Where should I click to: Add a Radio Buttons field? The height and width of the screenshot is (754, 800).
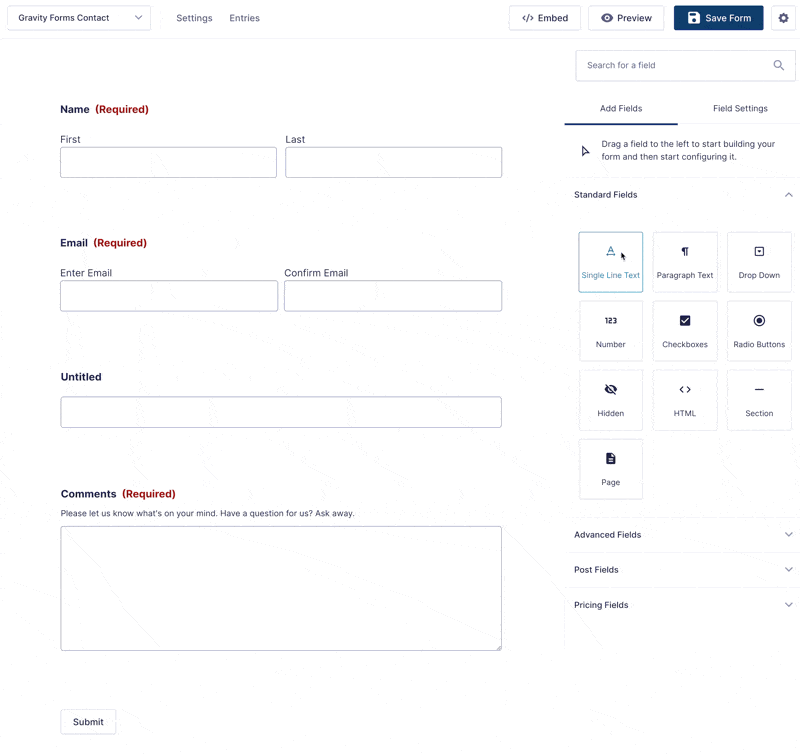pos(759,331)
